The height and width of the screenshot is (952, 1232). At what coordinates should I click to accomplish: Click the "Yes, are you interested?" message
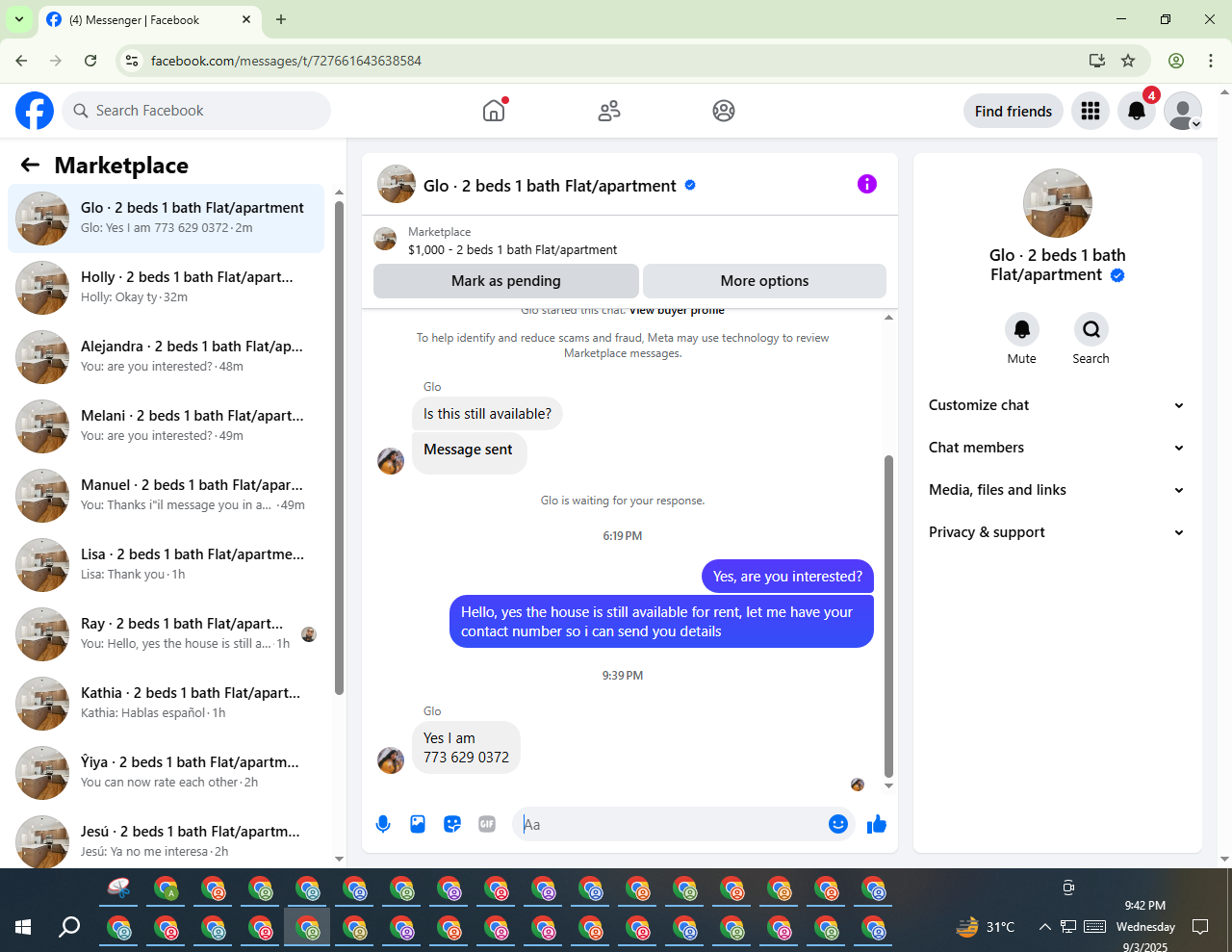pos(787,577)
